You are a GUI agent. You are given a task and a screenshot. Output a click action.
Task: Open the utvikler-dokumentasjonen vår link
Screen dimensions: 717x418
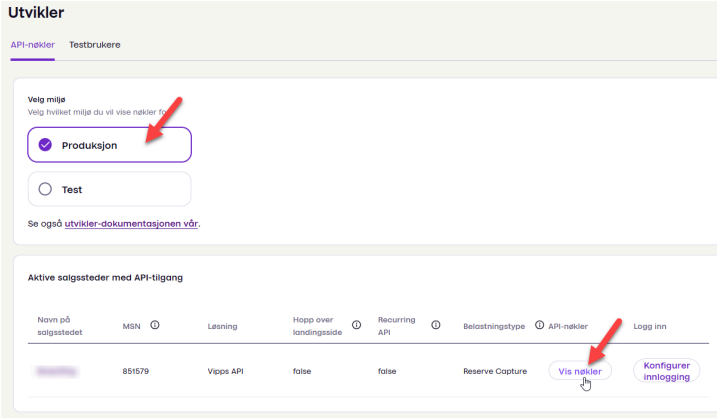[131, 223]
